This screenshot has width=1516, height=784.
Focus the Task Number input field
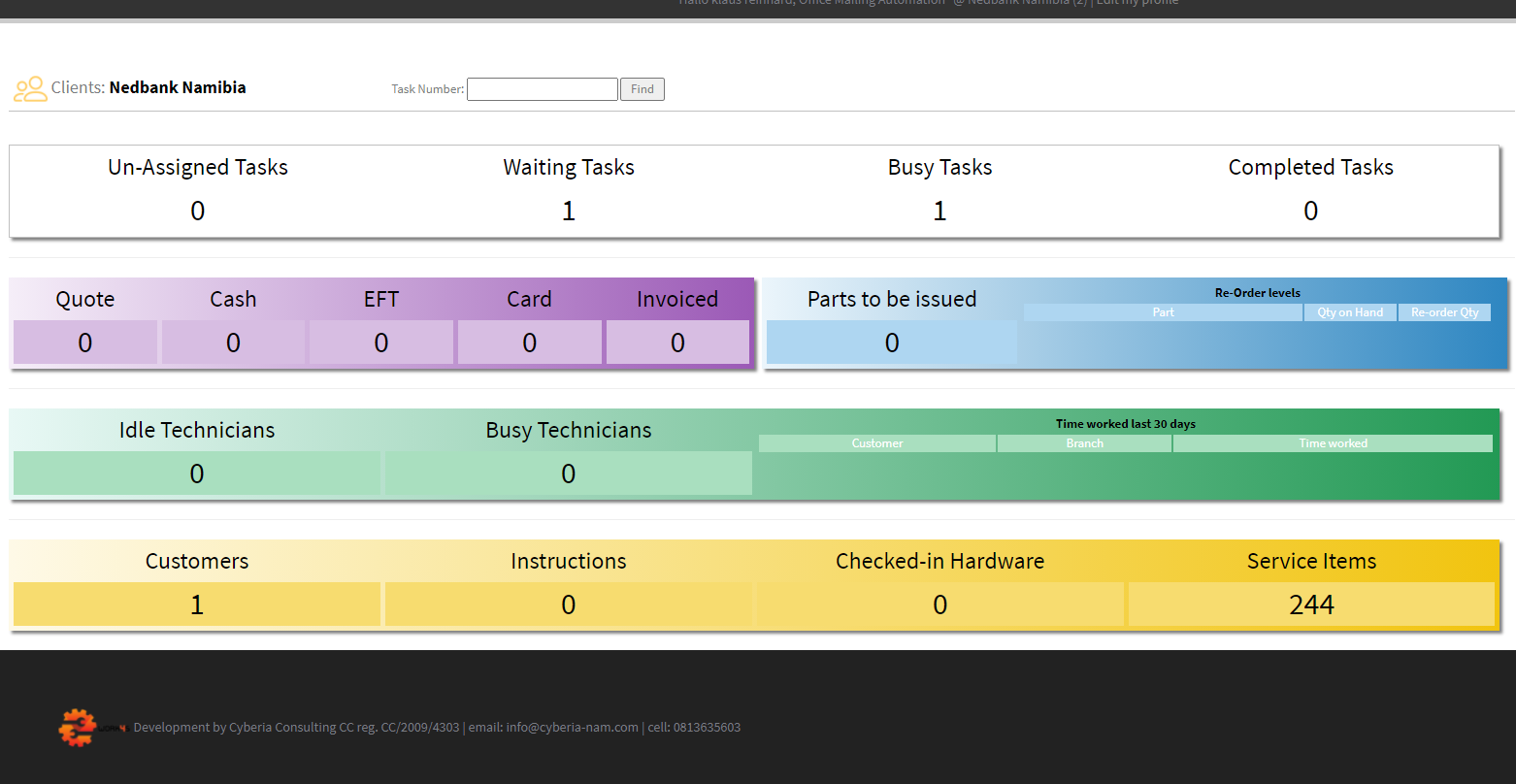[543, 89]
